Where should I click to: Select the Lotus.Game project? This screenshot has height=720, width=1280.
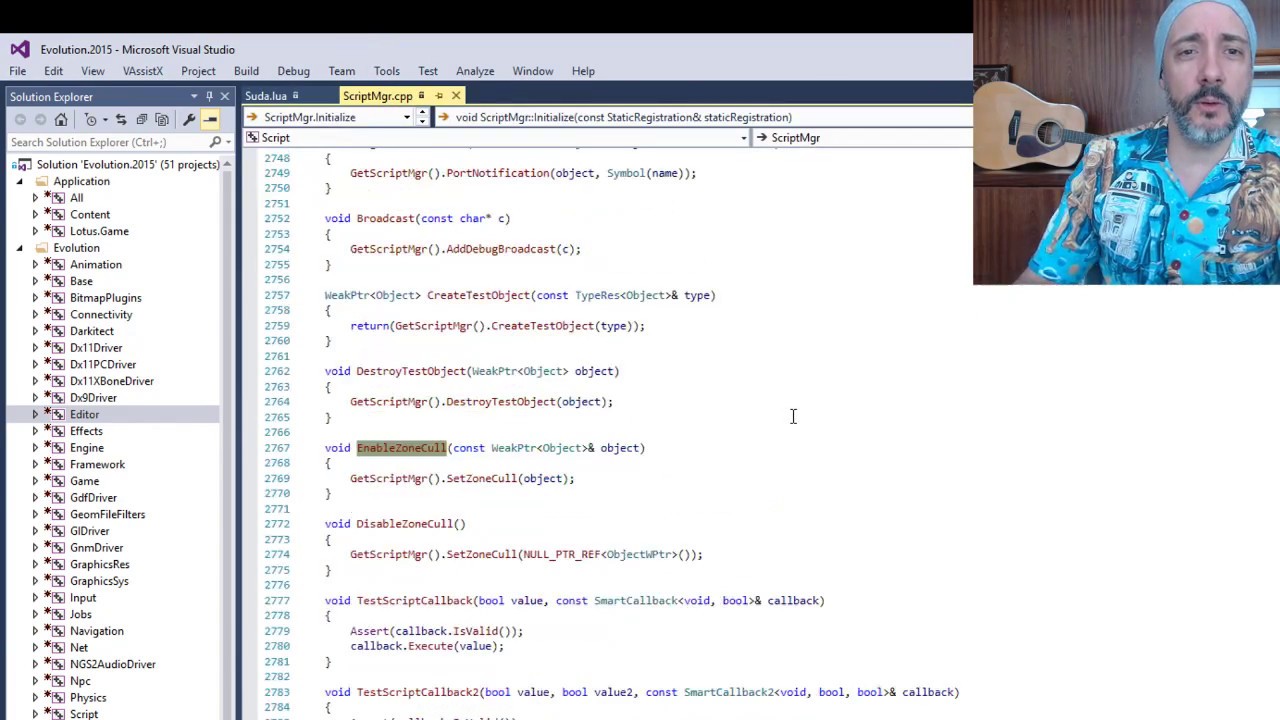click(99, 231)
